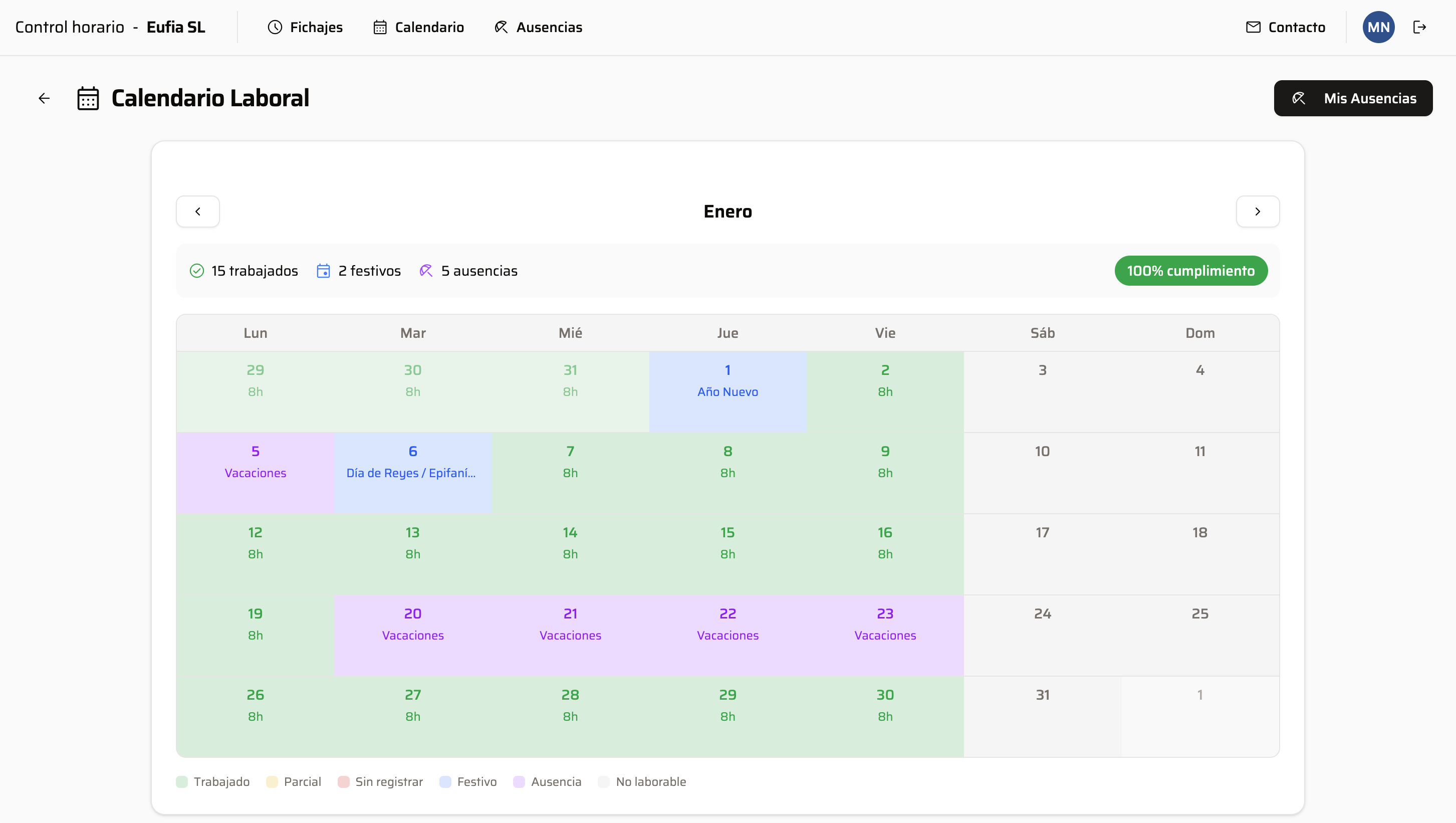The height and width of the screenshot is (823, 1456).
Task: Open the MN user avatar
Action: pyautogui.click(x=1378, y=27)
